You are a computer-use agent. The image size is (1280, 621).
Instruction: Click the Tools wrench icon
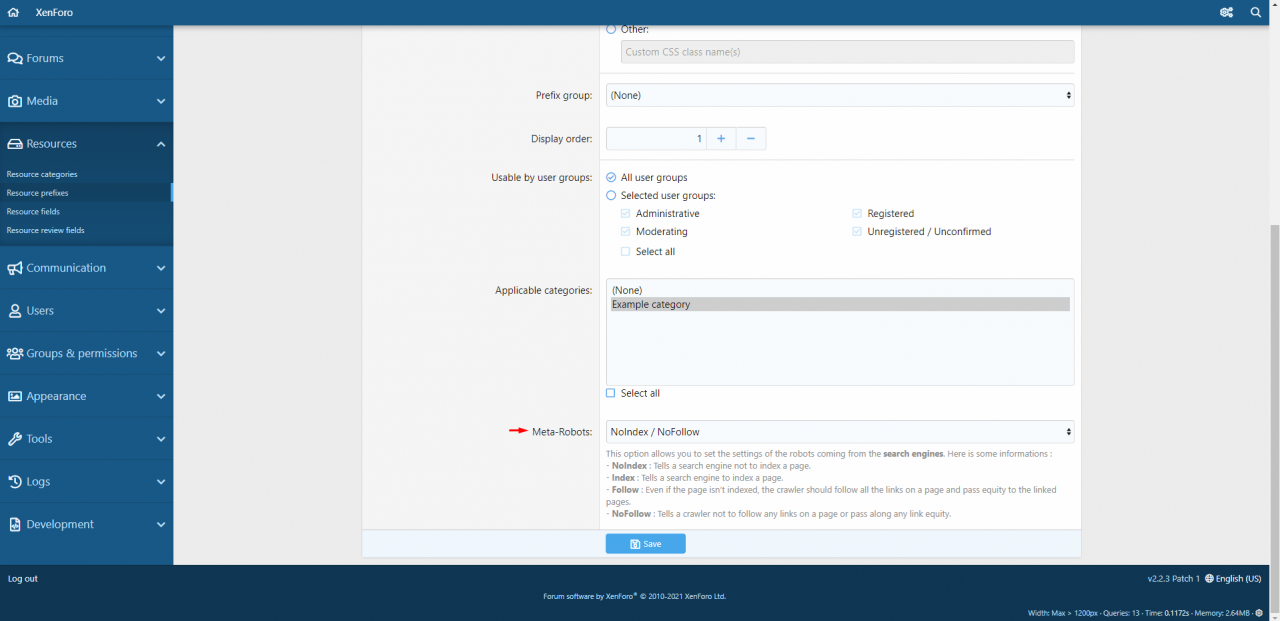15,439
